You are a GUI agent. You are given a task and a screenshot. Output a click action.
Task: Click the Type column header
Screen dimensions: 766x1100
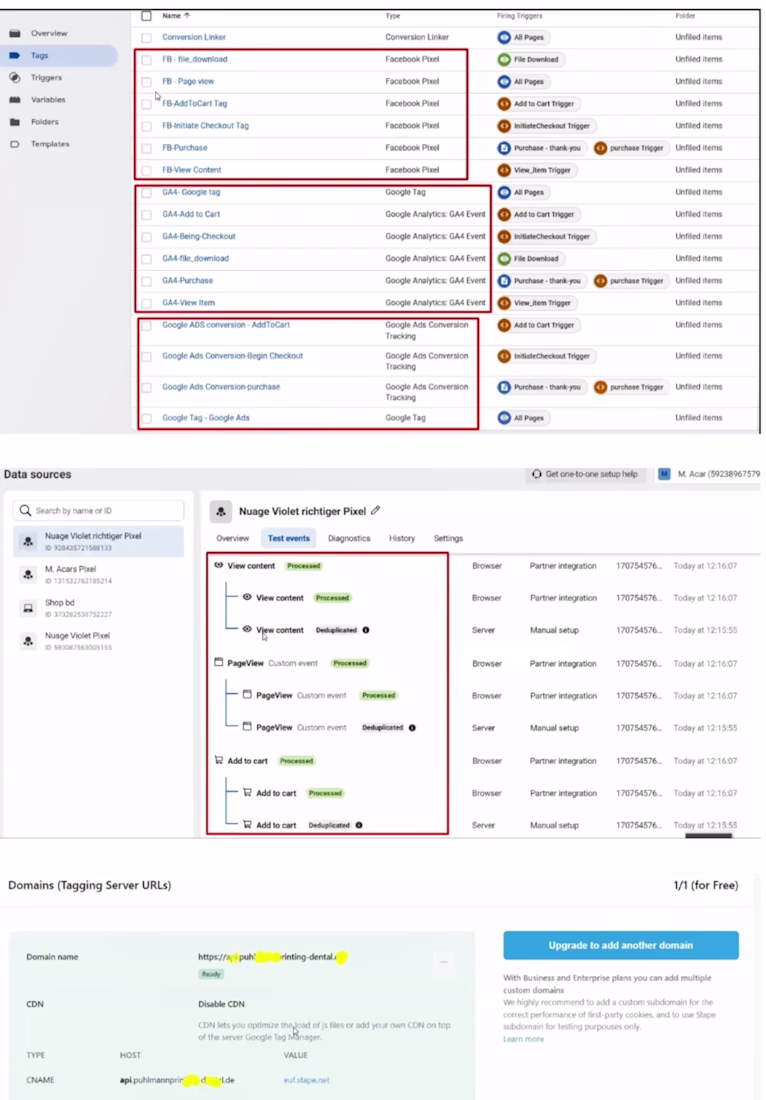[393, 15]
